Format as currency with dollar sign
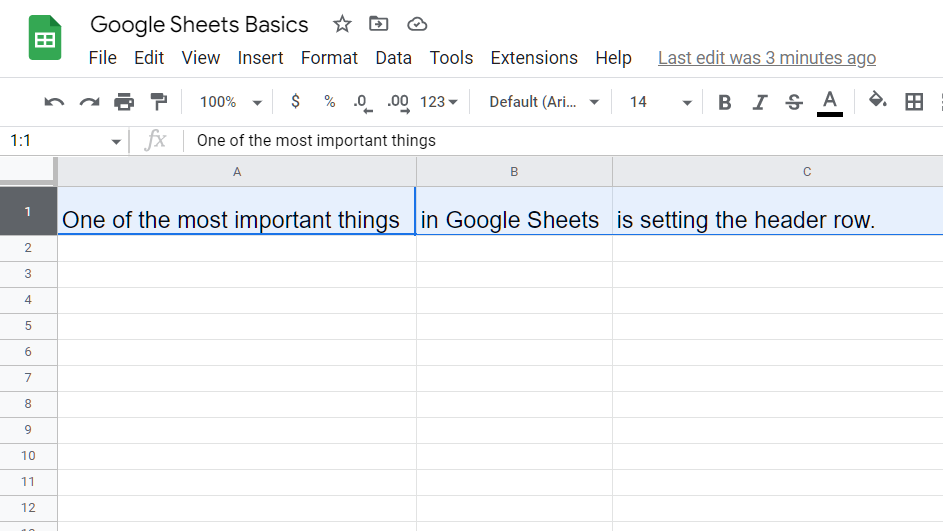943x531 pixels. pos(295,101)
